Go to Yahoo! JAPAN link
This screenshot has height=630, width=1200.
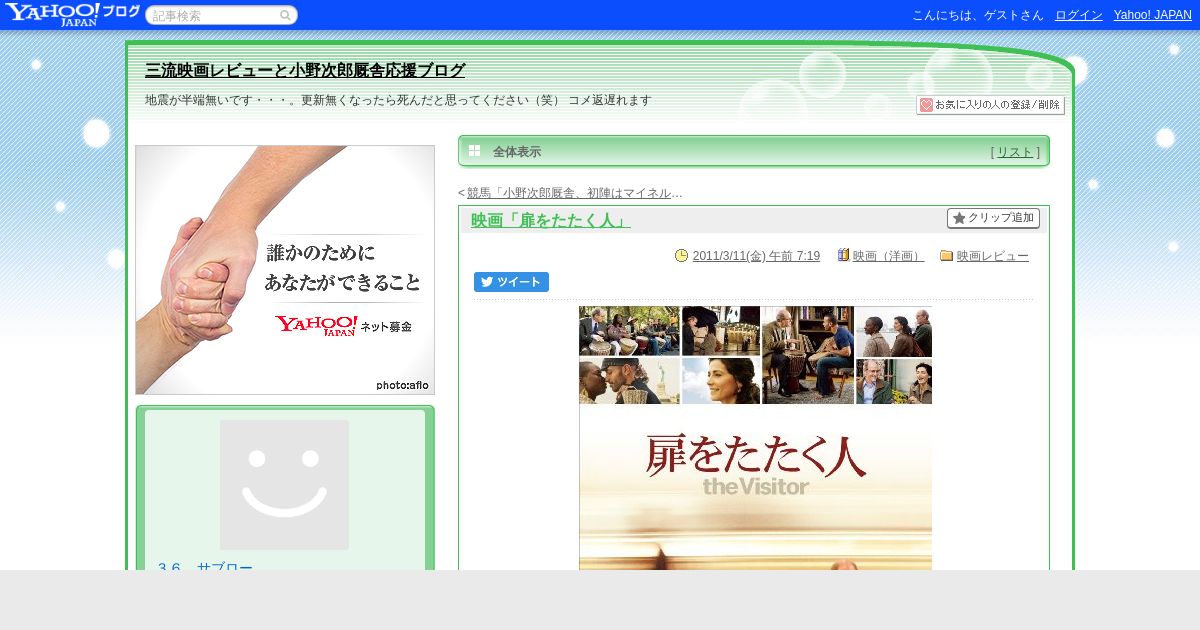tap(1152, 15)
